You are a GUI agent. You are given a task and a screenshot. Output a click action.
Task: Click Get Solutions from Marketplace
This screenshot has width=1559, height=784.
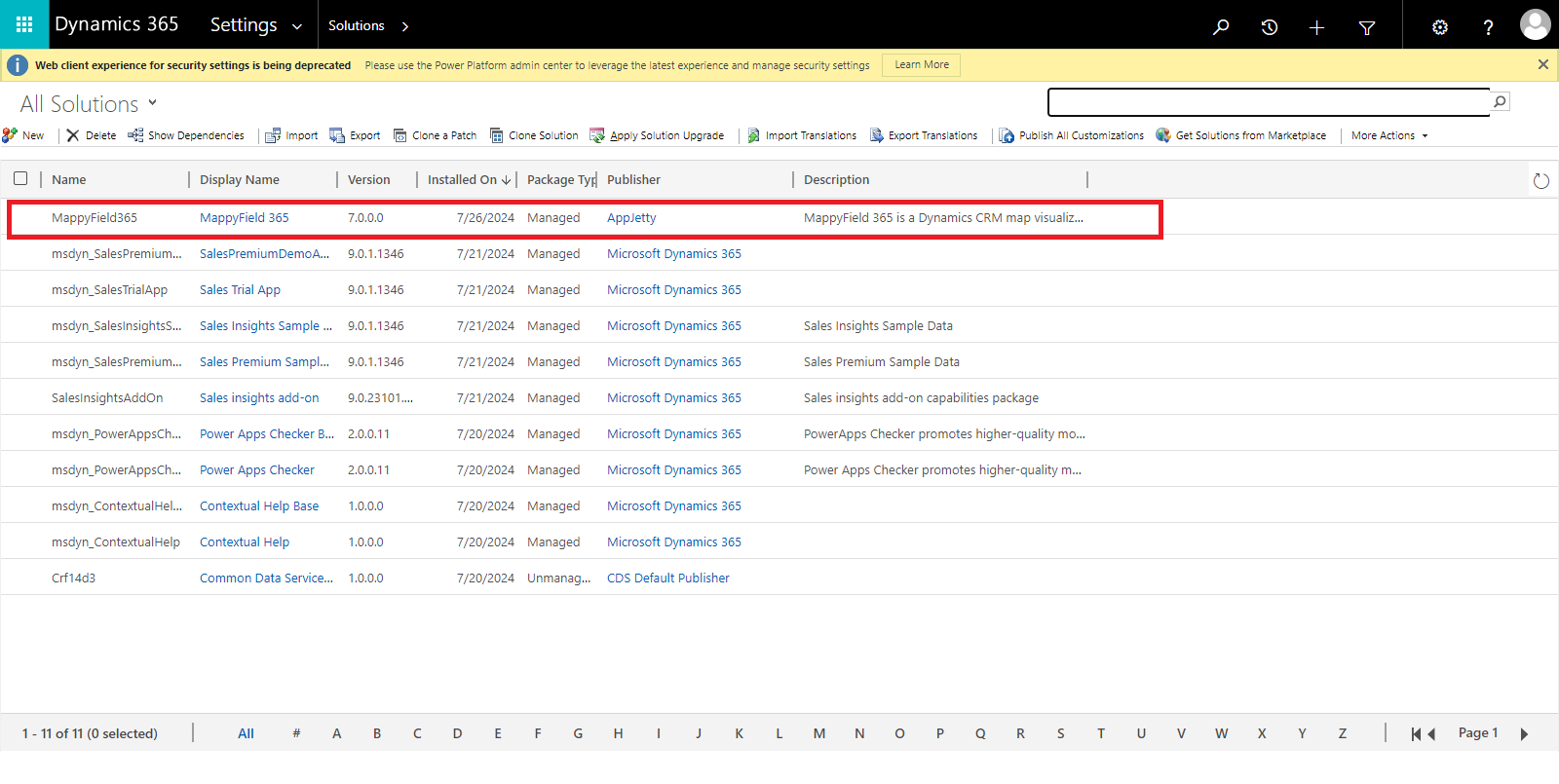1241,135
